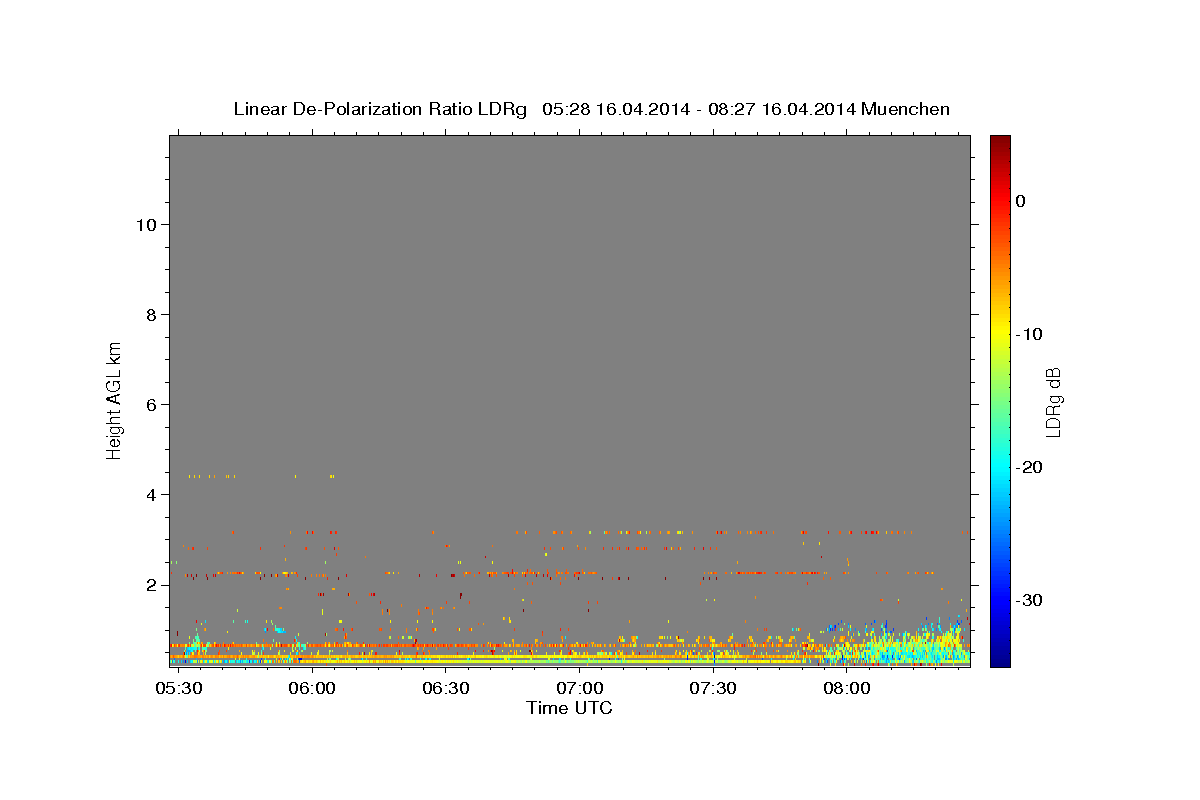1200x800 pixels.
Task: Click the '07:00' time tick label
Action: pyautogui.click(x=579, y=688)
